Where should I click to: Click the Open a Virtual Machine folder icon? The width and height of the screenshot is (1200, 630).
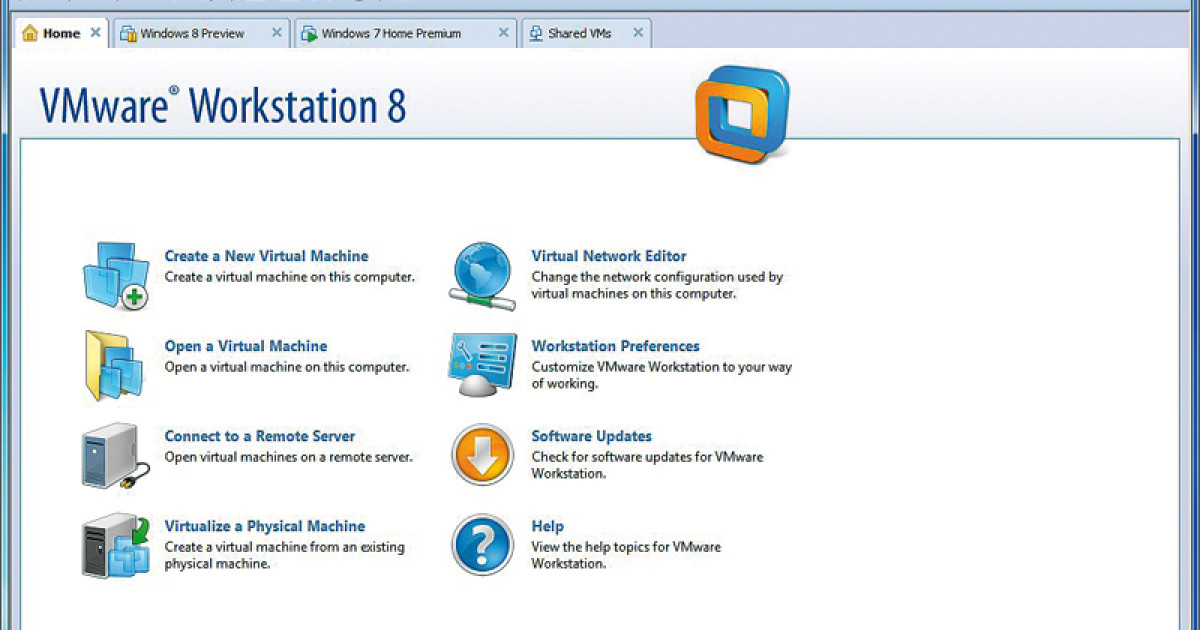[x=115, y=364]
